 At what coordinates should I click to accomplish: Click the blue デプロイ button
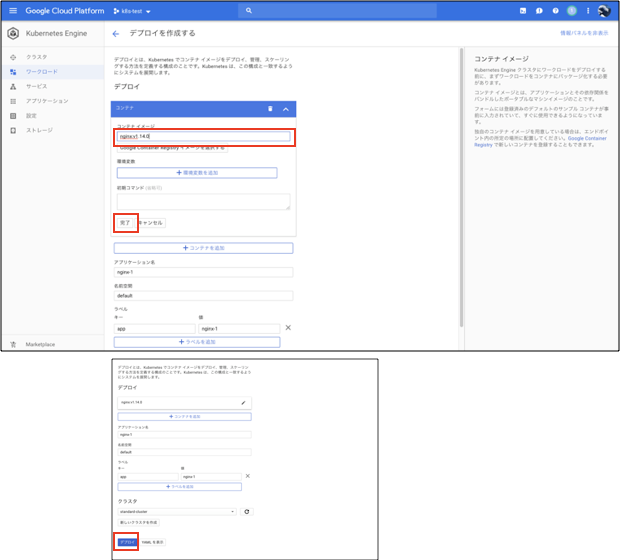pos(127,542)
